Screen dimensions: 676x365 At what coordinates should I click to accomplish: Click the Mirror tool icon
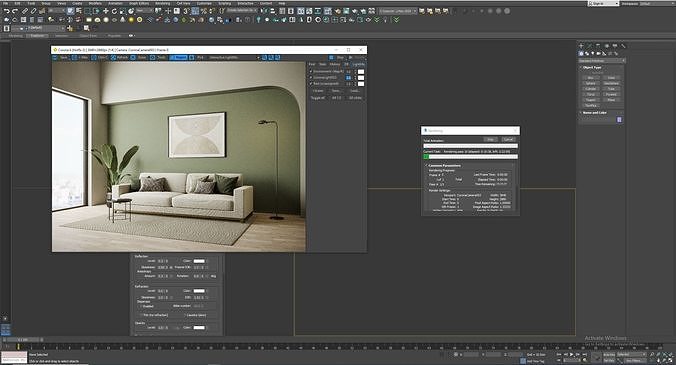[x=264, y=11]
